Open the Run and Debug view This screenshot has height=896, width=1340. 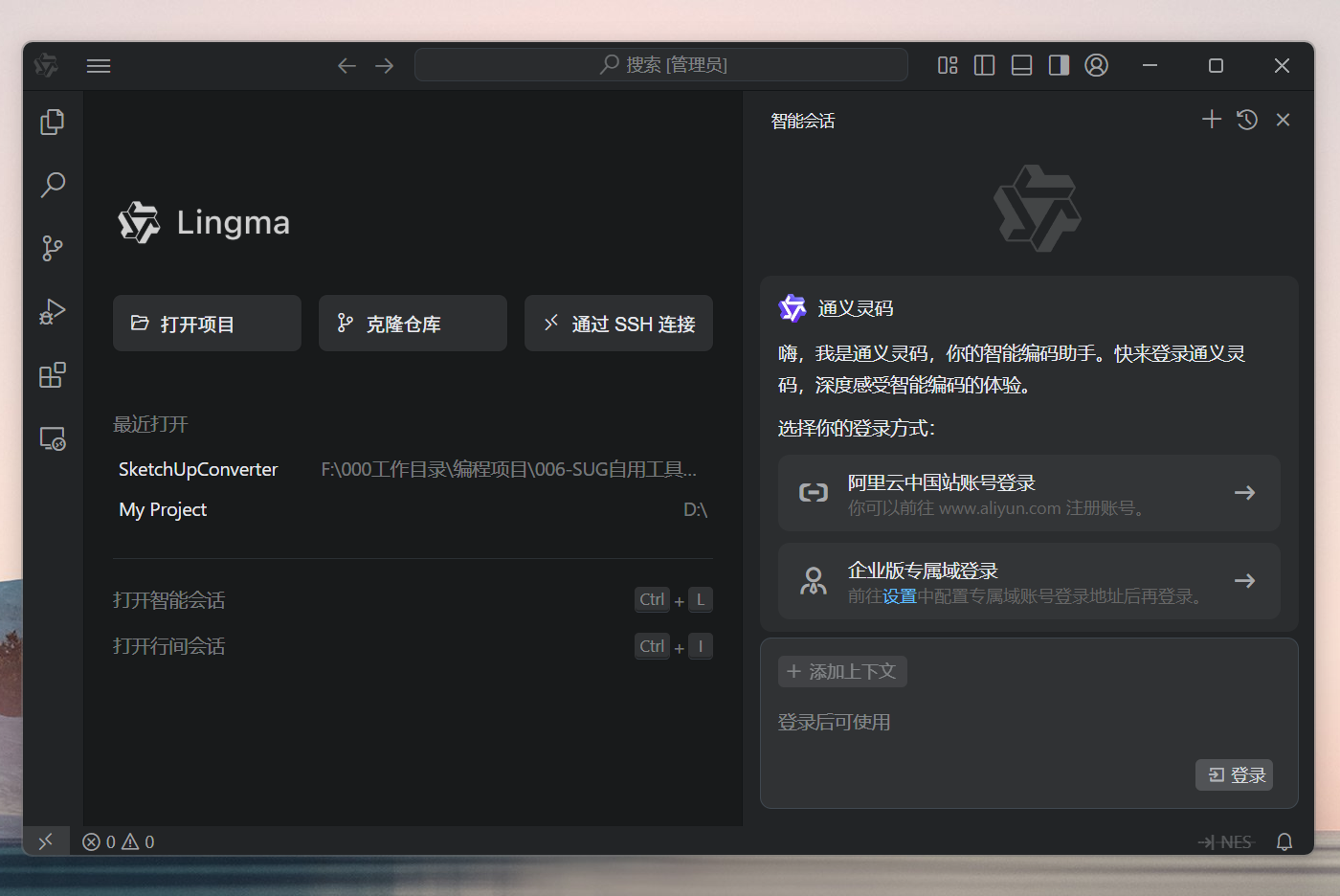click(53, 312)
